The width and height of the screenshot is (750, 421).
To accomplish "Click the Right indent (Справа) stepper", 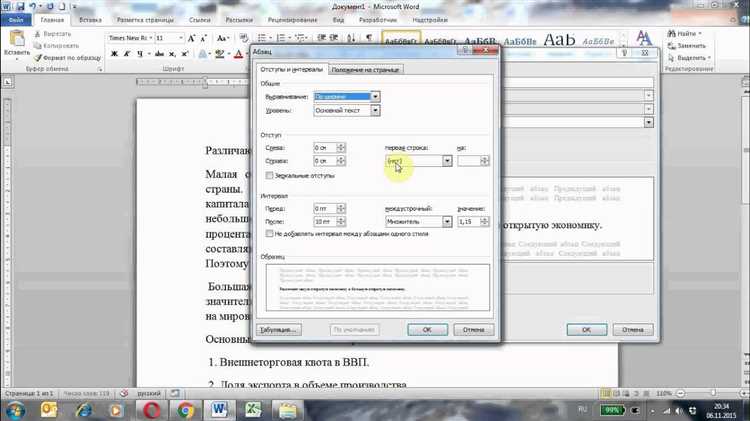I will click(341, 161).
